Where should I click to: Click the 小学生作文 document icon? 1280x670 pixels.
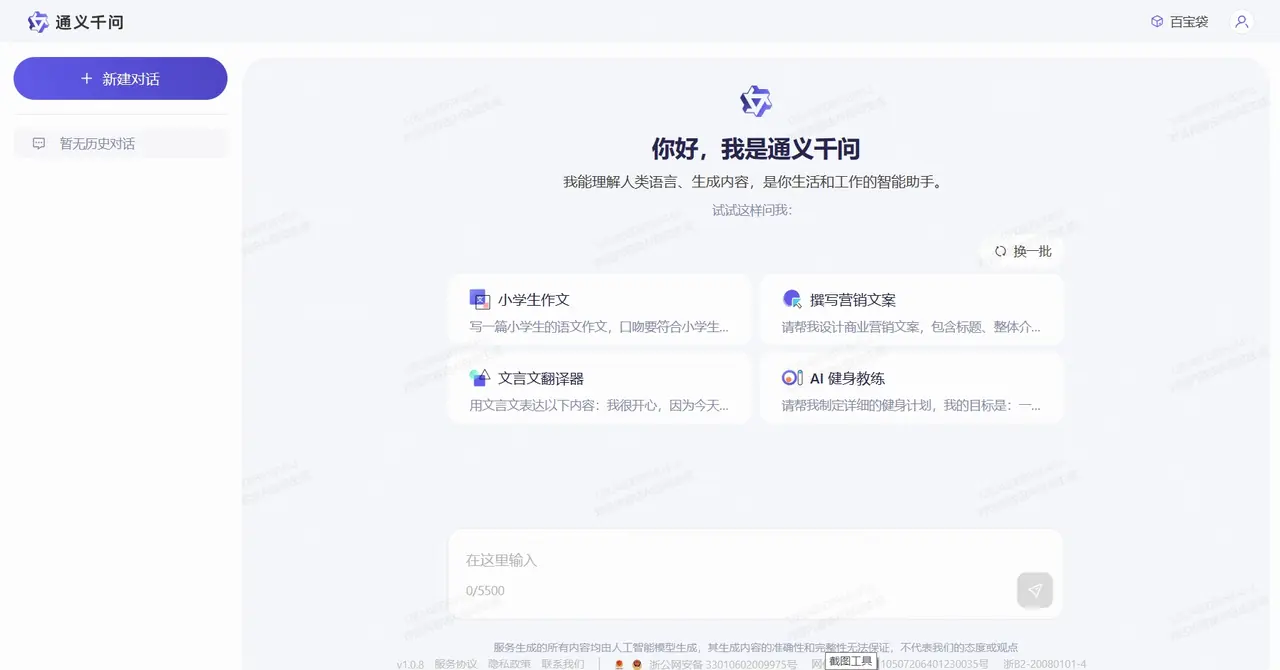coord(479,298)
